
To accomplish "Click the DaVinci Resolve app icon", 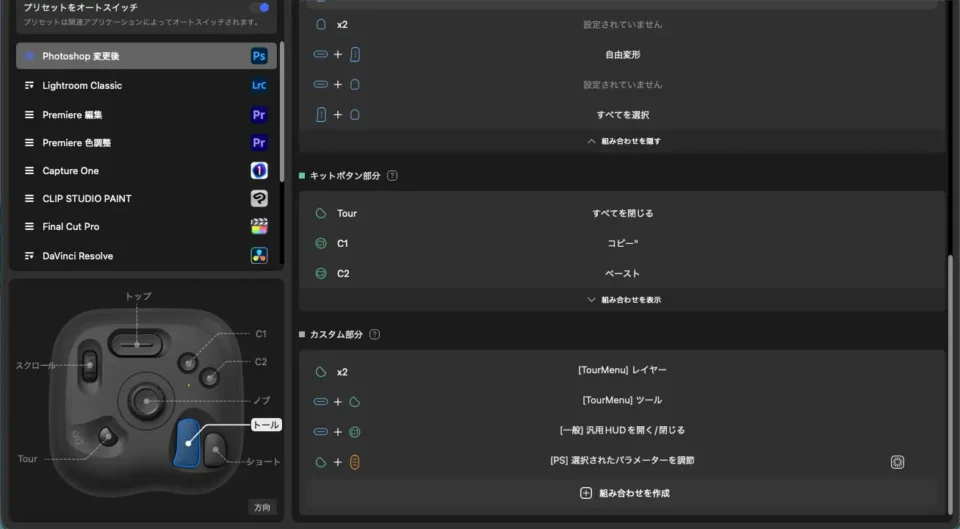I will pyautogui.click(x=259, y=256).
